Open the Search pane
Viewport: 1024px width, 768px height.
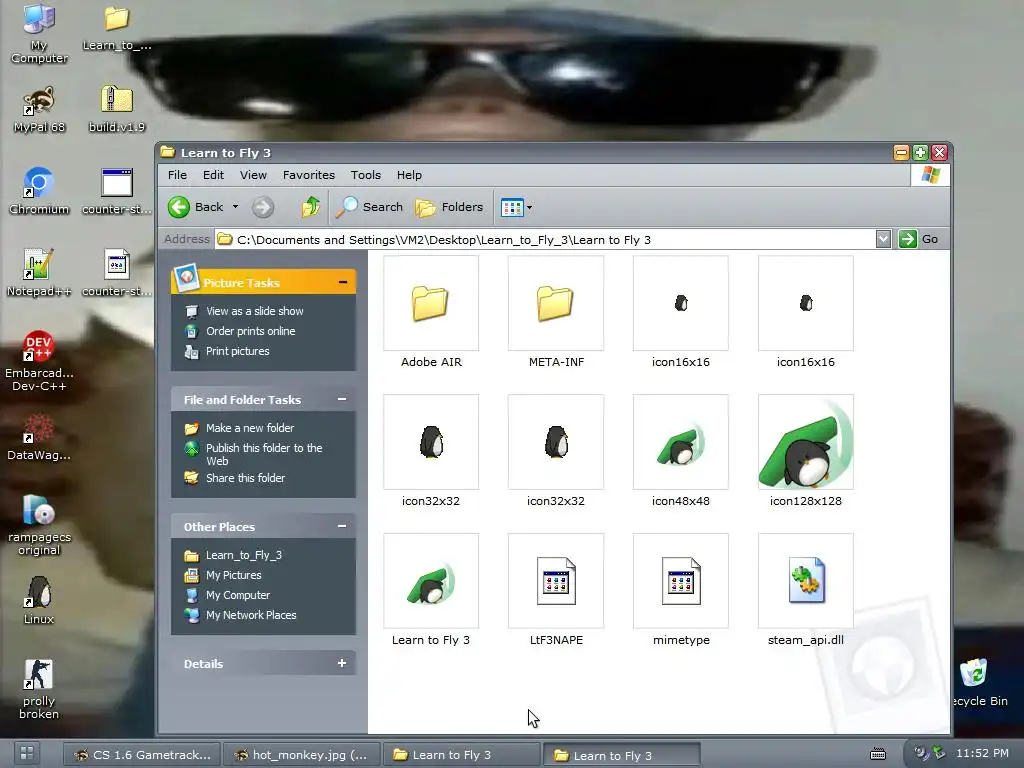[x=370, y=207]
